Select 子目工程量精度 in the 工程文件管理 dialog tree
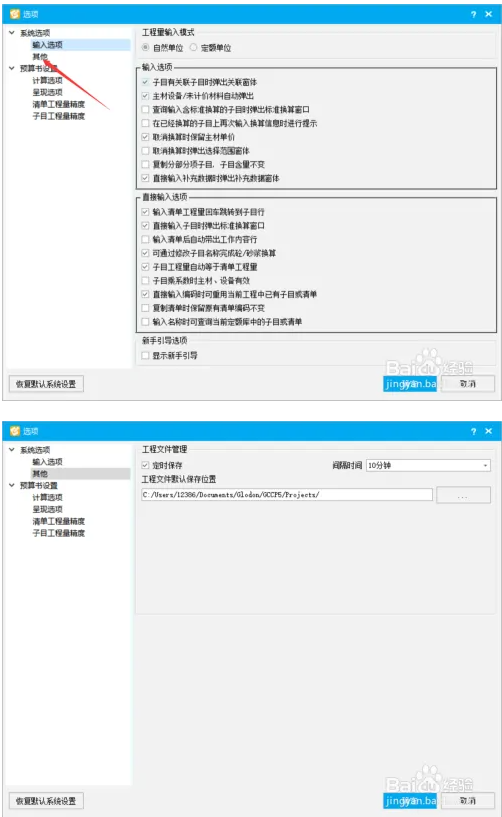The image size is (502, 817). (58, 533)
